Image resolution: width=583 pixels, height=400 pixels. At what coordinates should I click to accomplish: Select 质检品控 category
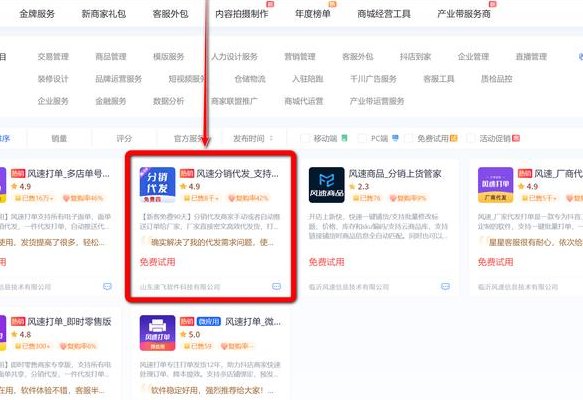tap(497, 79)
